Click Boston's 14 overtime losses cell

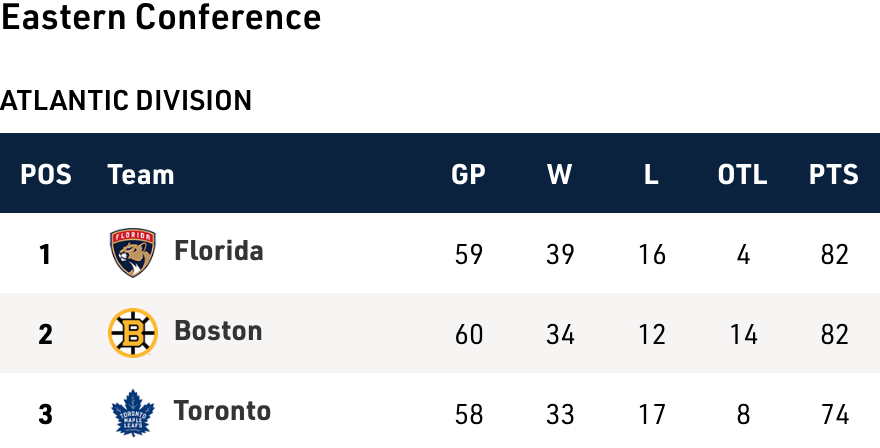pyautogui.click(x=743, y=334)
